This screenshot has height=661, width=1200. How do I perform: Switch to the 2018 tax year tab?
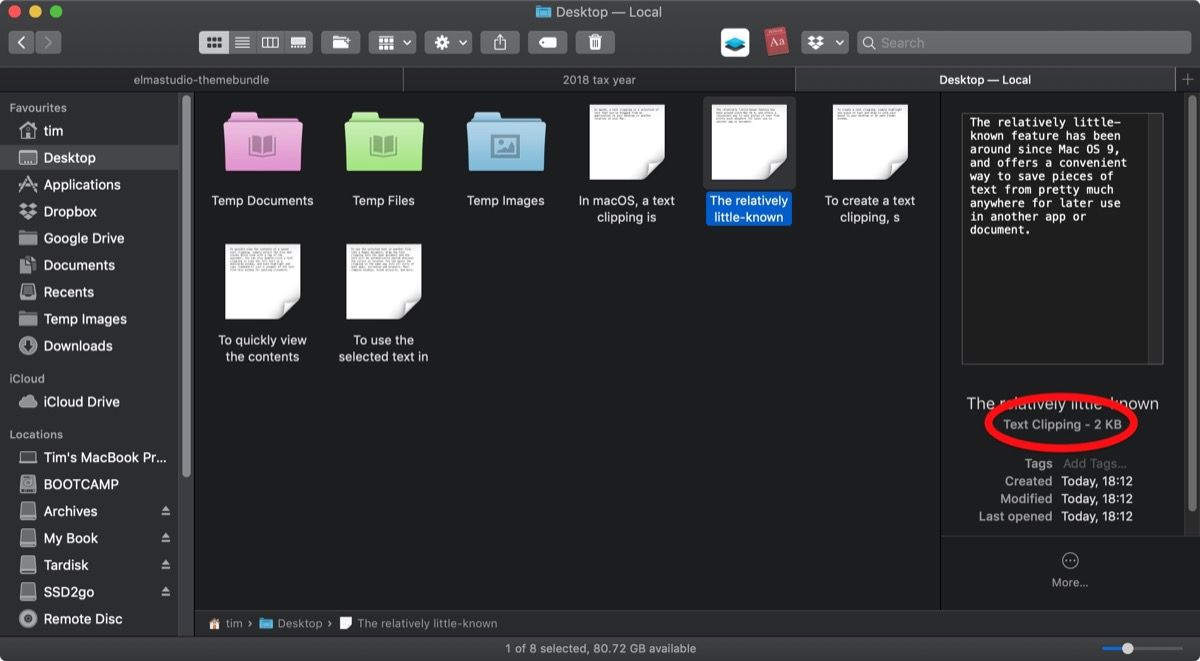click(x=599, y=80)
